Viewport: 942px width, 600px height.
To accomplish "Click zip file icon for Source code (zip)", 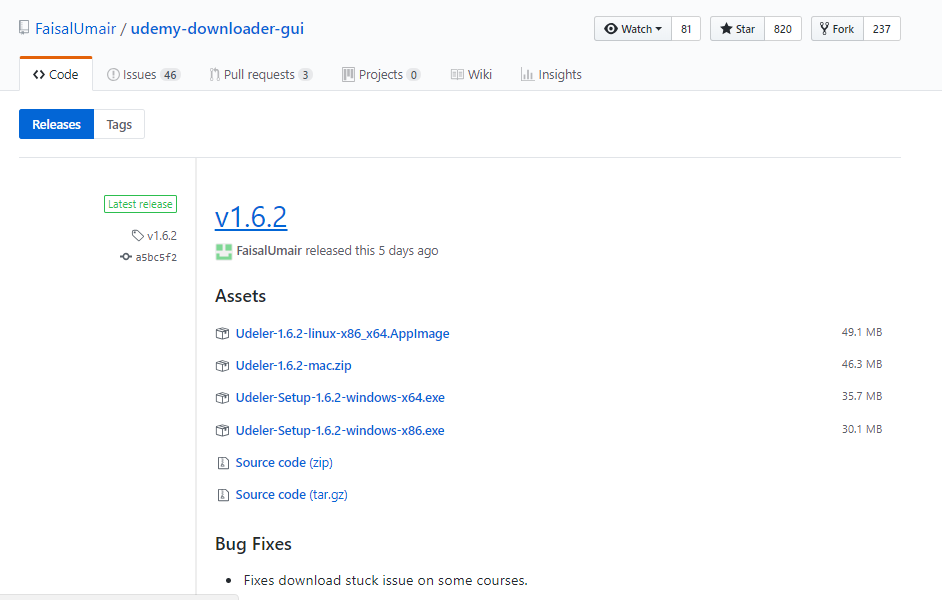I will click(223, 462).
